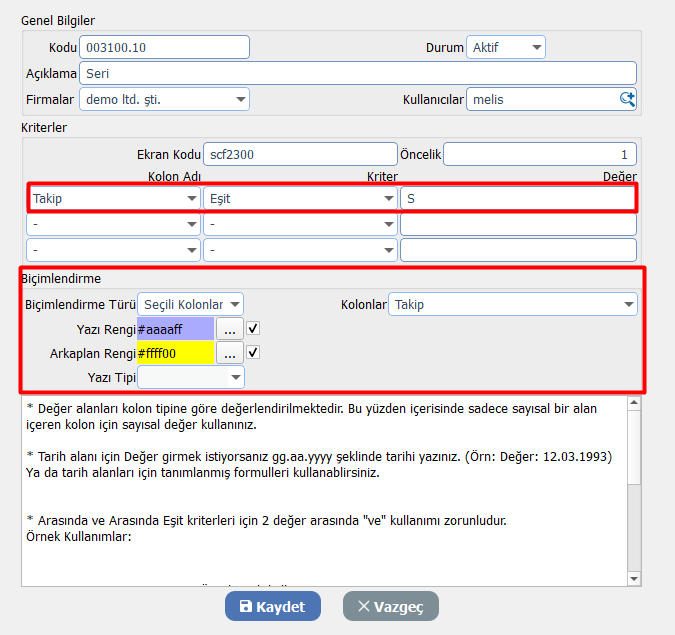Click the user search icon in Kullanıcılar field
The width and height of the screenshot is (675, 635).
[627, 99]
